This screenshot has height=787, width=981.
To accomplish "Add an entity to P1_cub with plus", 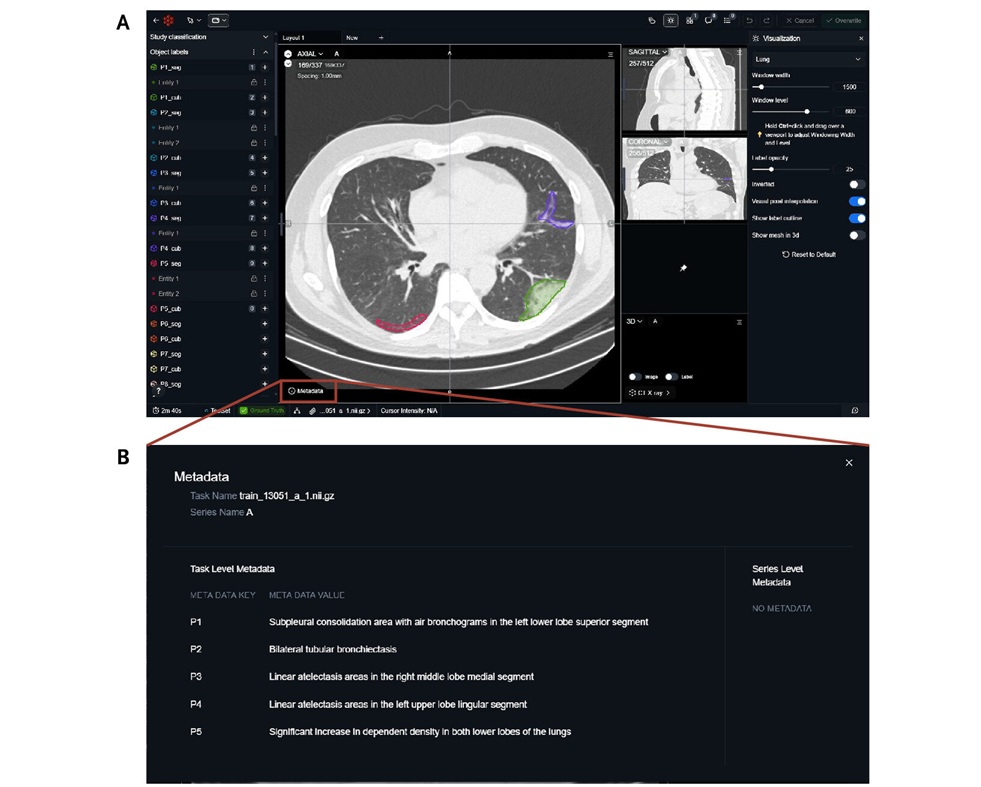I will coord(265,98).
